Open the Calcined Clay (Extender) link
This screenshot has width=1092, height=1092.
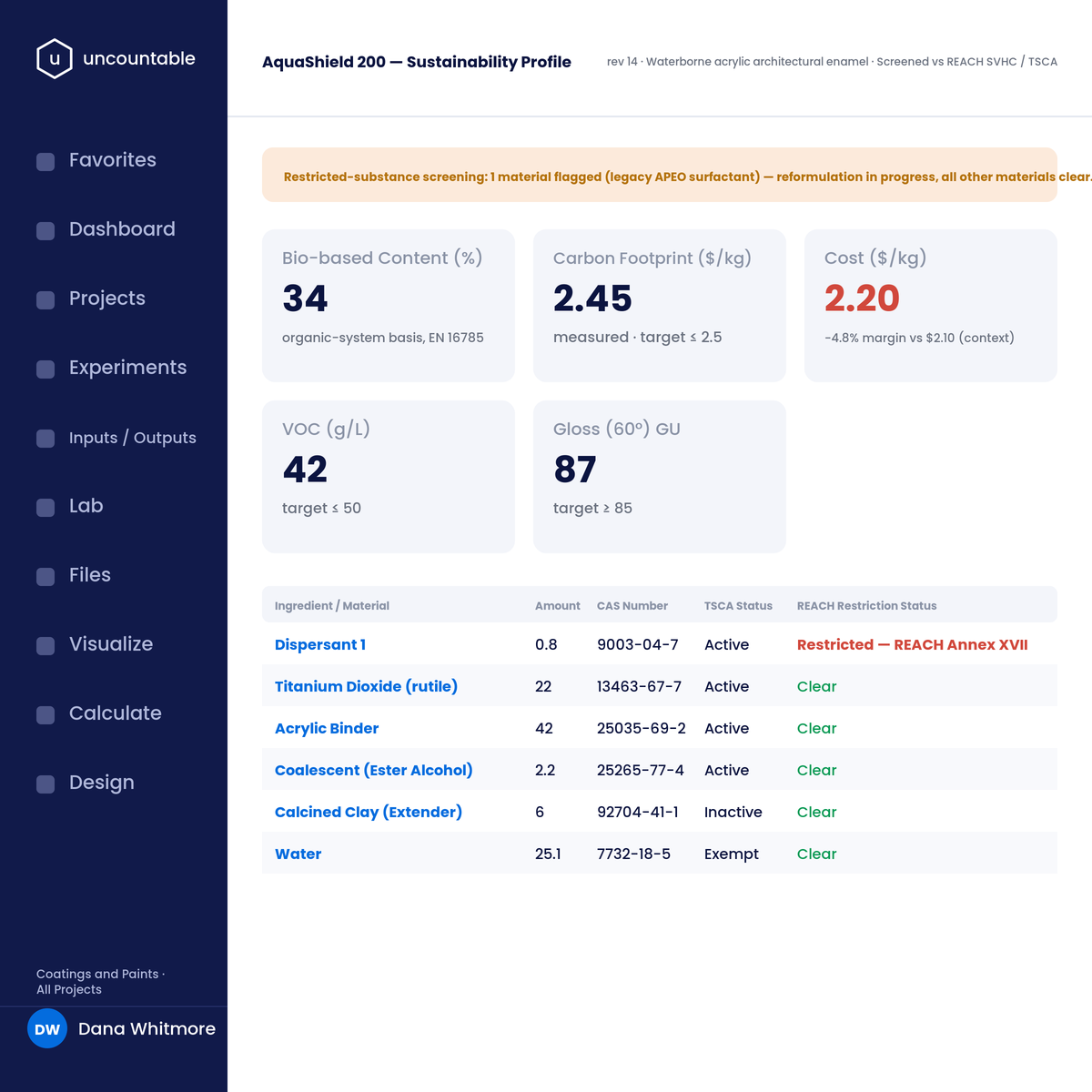click(369, 812)
